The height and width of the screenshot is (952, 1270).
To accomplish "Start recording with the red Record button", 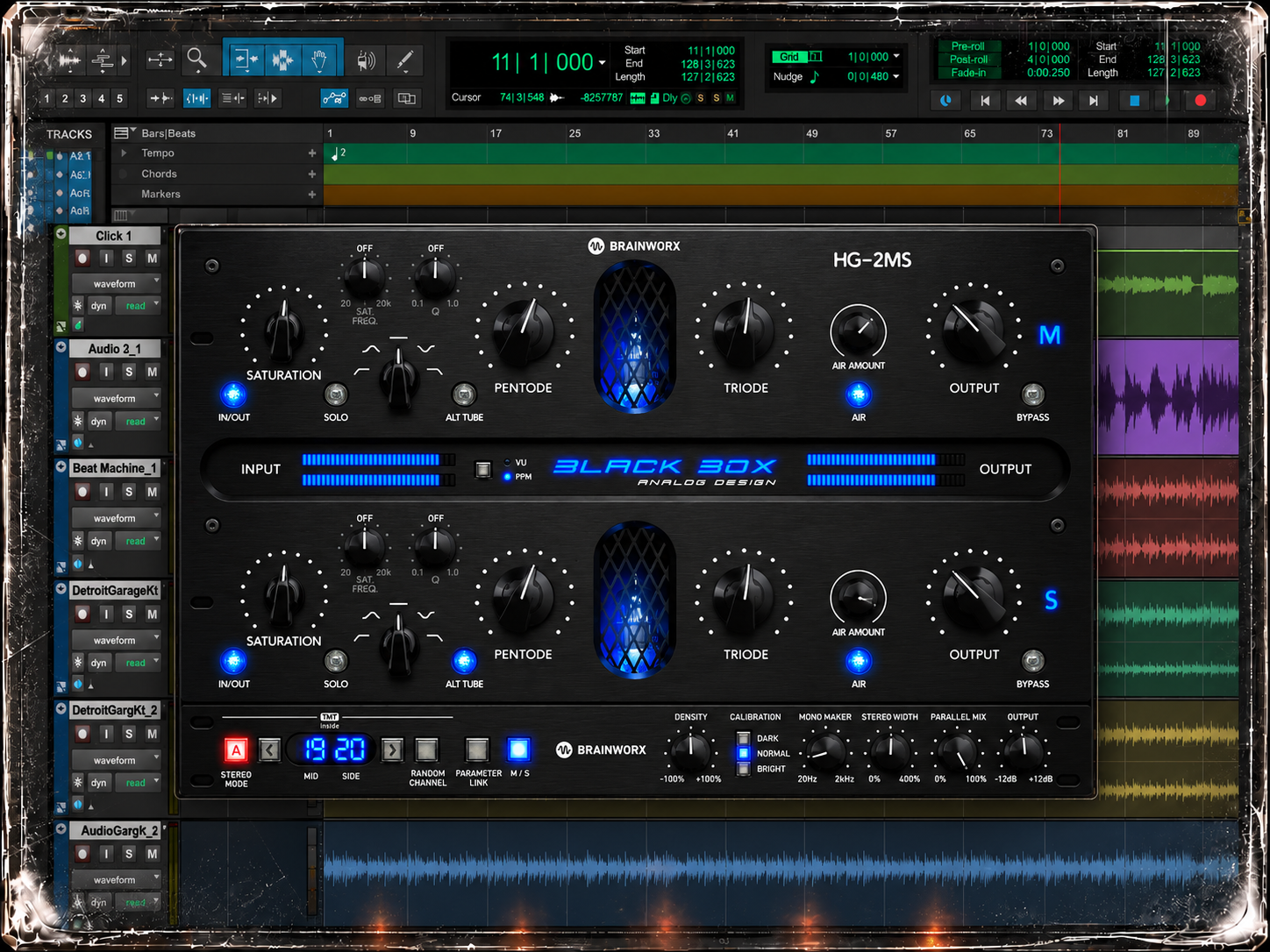I will click(x=1201, y=101).
